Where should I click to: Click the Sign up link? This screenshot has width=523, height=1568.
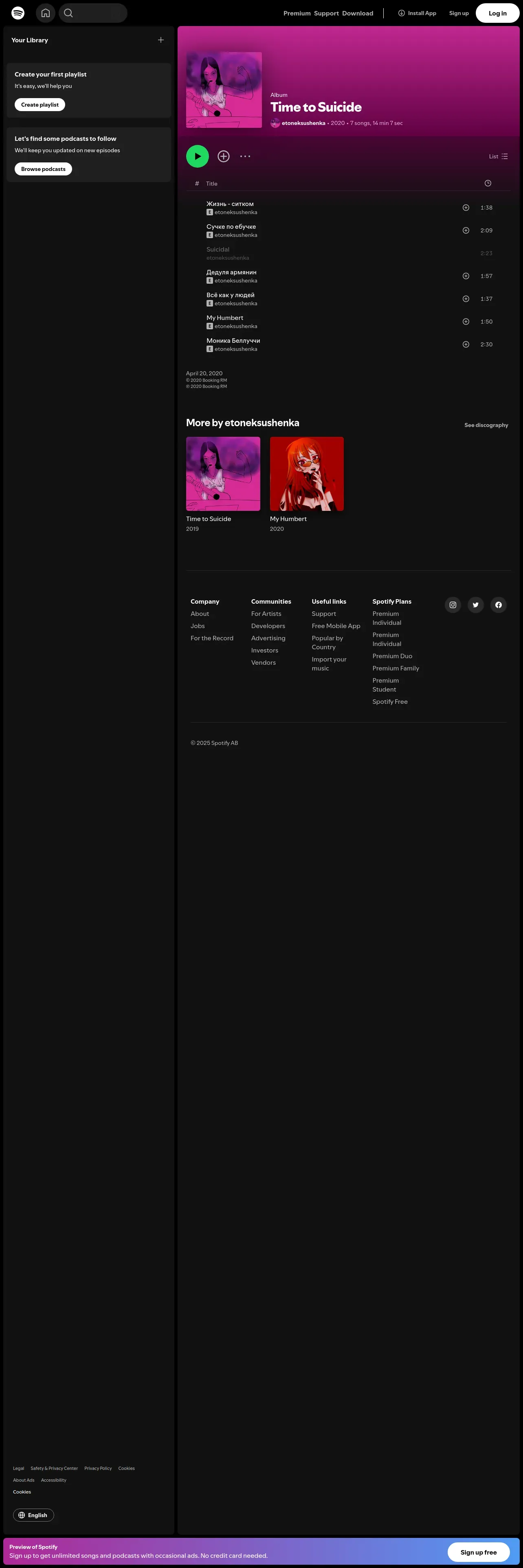459,13
